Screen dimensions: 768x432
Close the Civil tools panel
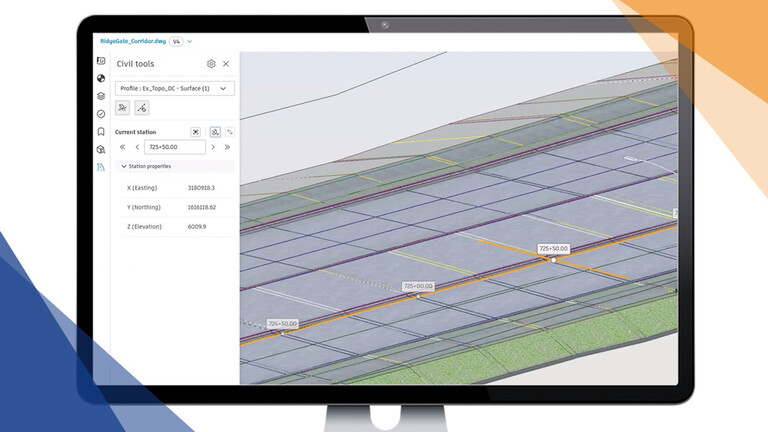click(226, 64)
